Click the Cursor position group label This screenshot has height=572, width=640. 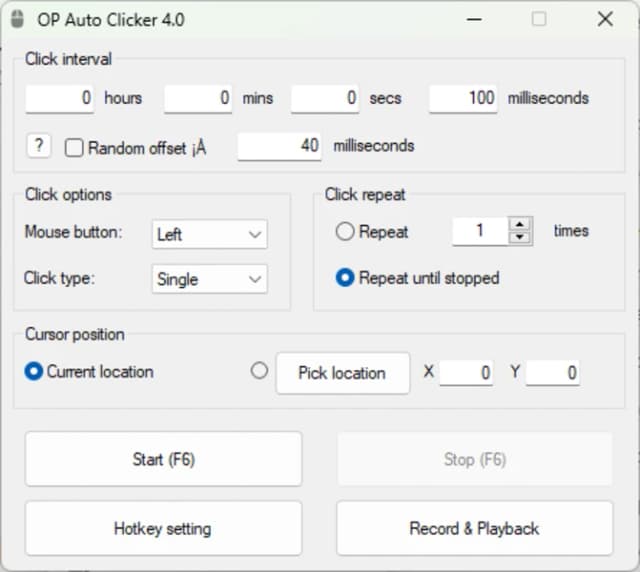click(75, 334)
